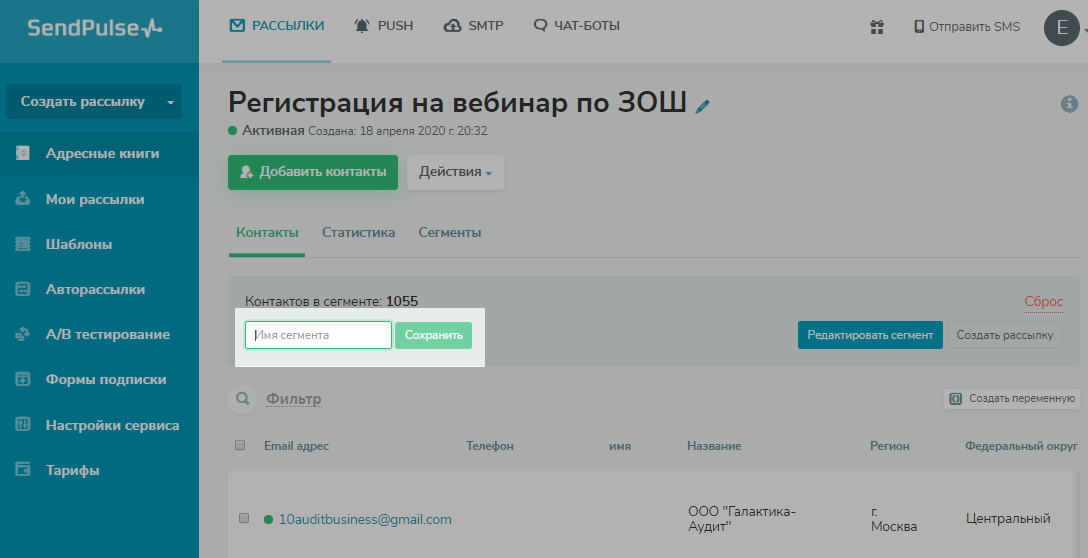Image resolution: width=1088 pixels, height=558 pixels.
Task: Click the имя column header
Action: pos(620,446)
